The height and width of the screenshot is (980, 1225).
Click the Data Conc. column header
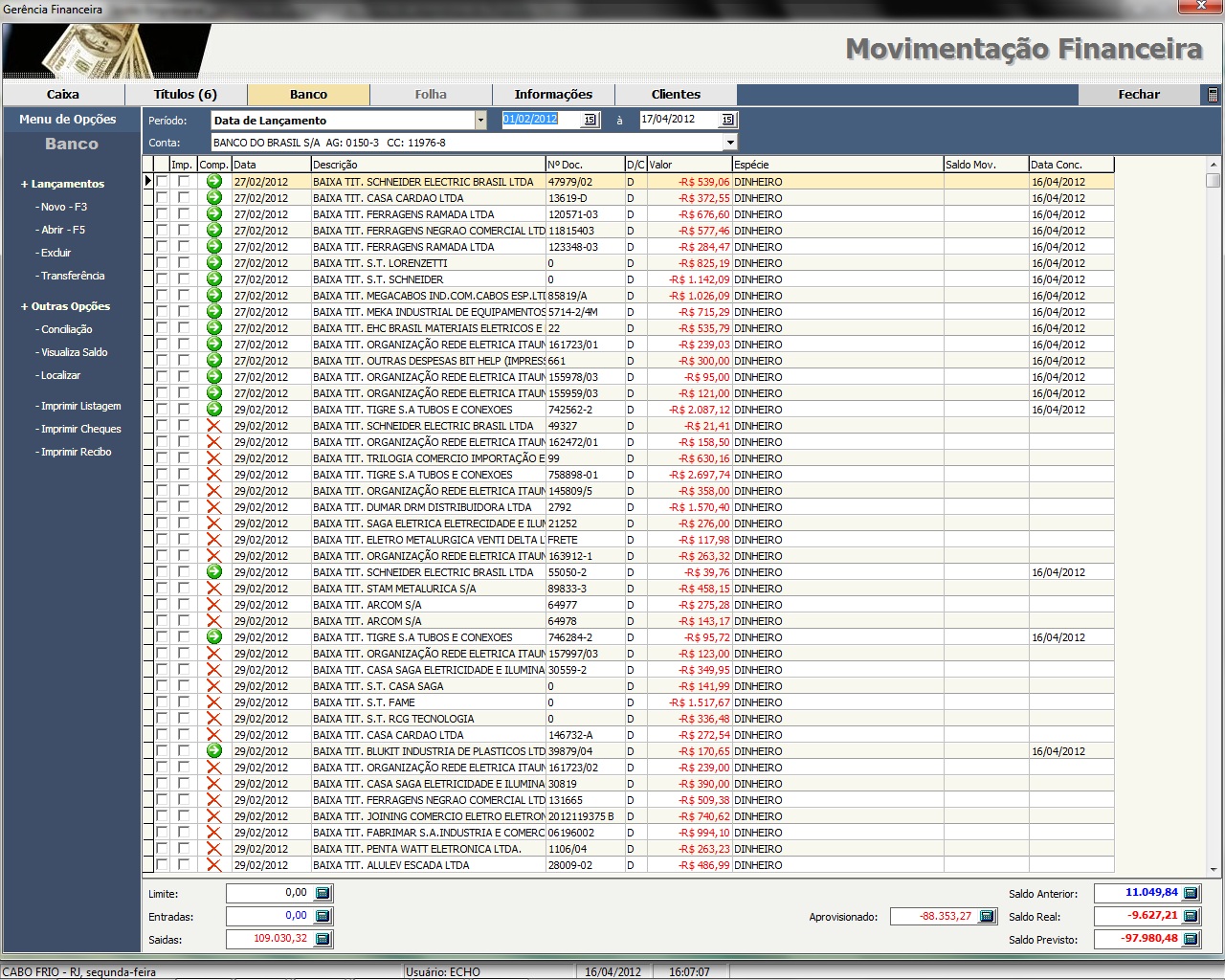1071,165
